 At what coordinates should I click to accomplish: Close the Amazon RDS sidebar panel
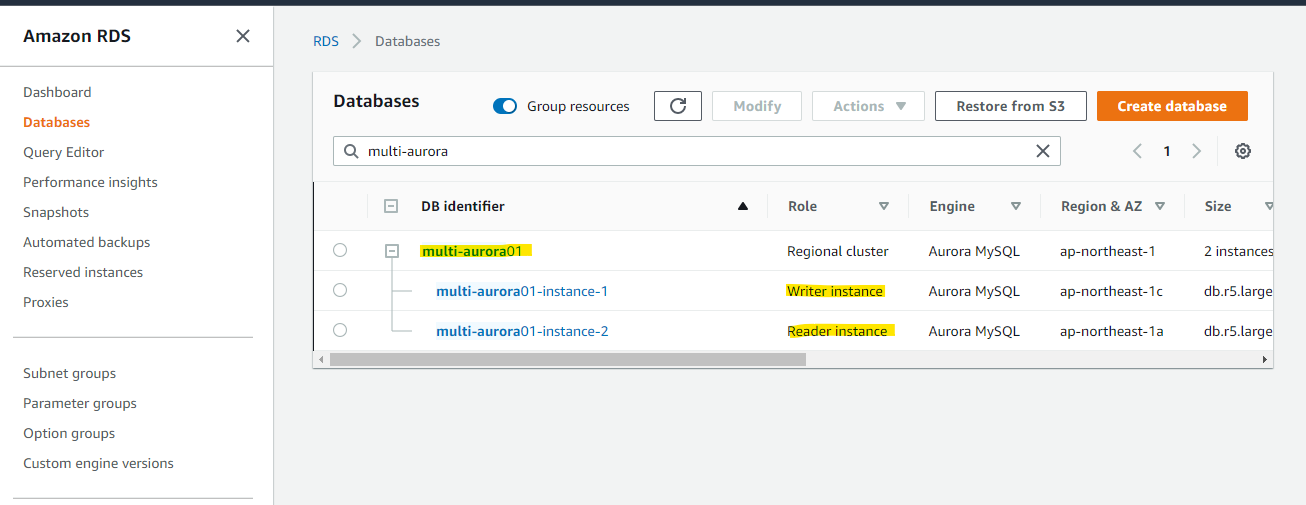[x=243, y=36]
